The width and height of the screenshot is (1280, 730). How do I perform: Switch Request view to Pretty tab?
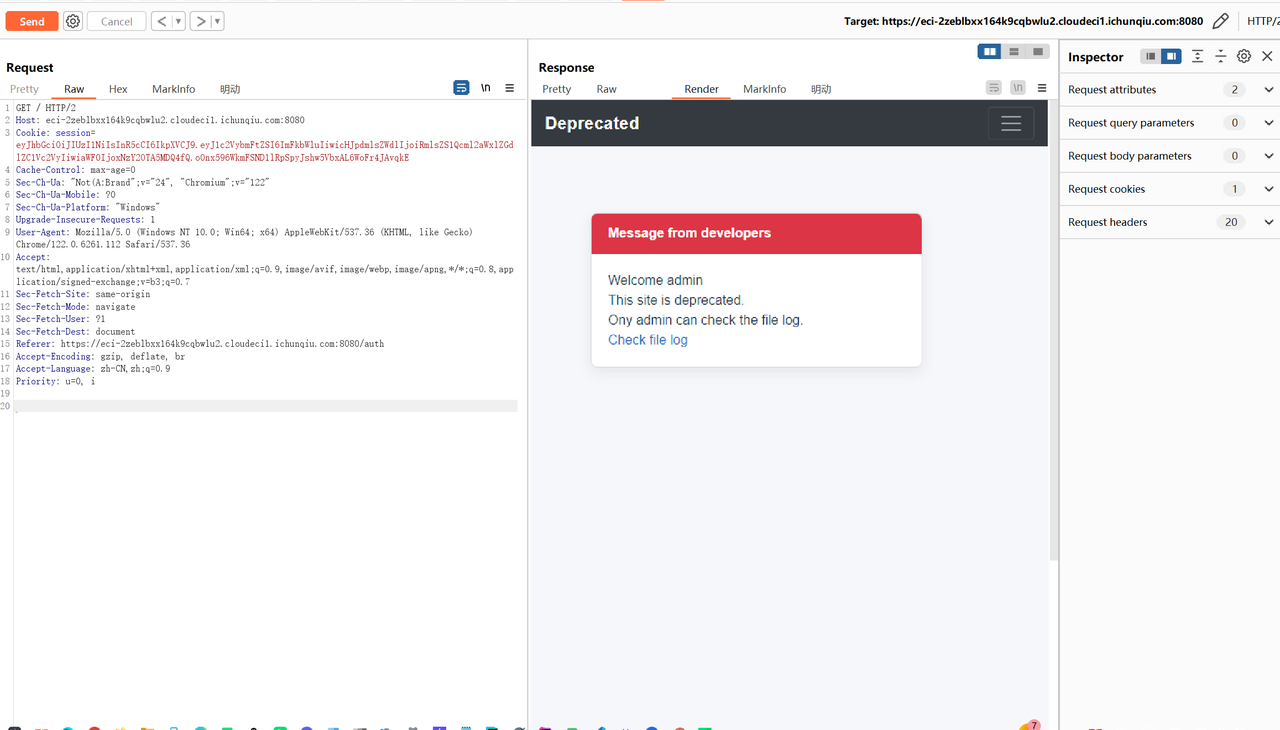coord(24,89)
